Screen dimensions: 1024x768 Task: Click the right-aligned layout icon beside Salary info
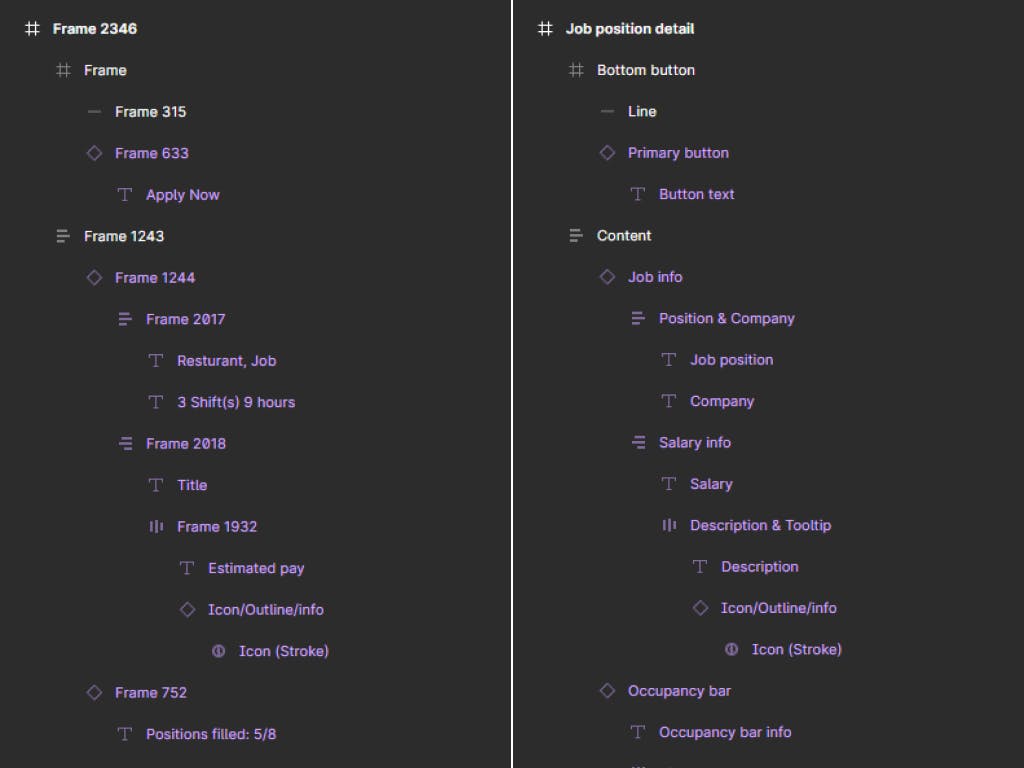pyautogui.click(x=638, y=442)
